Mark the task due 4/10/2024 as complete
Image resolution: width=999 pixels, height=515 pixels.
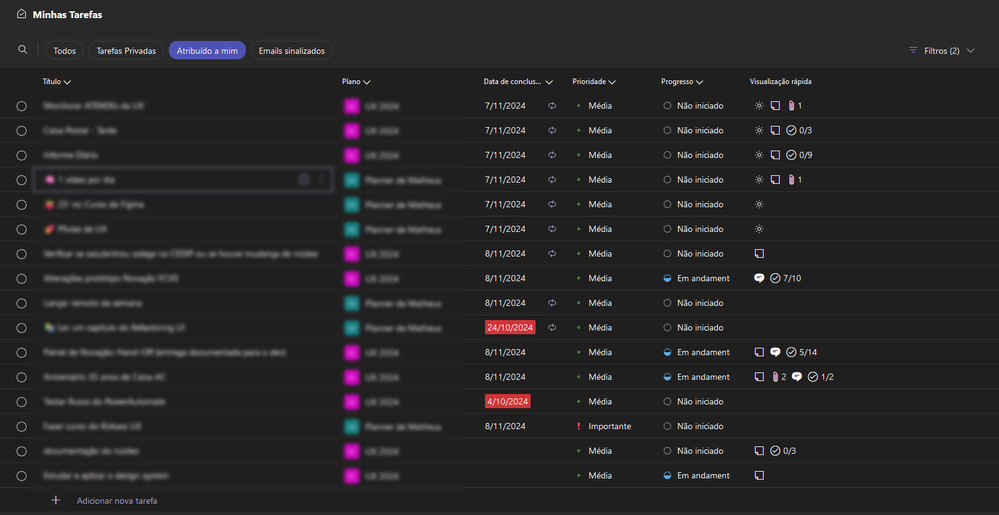pyautogui.click(x=22, y=401)
